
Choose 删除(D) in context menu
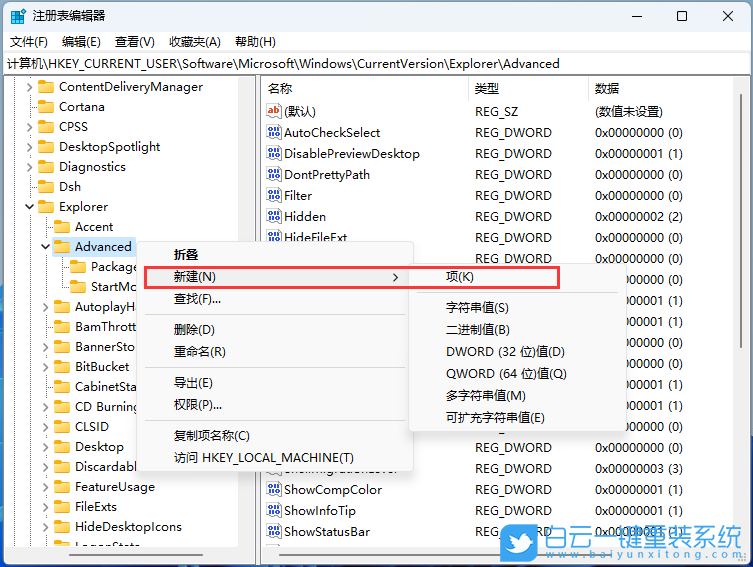[275, 330]
